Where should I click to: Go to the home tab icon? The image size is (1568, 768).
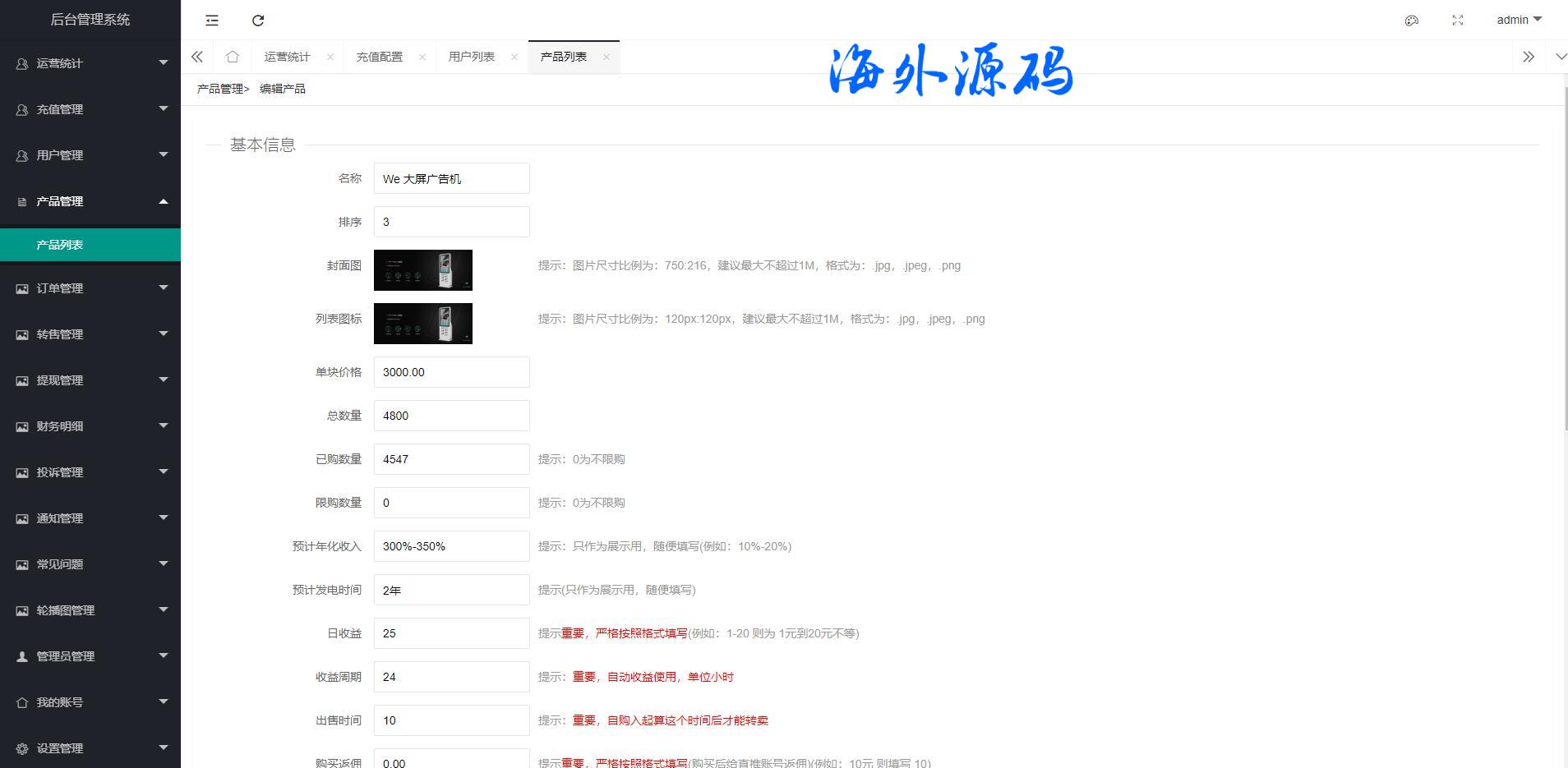(x=233, y=57)
